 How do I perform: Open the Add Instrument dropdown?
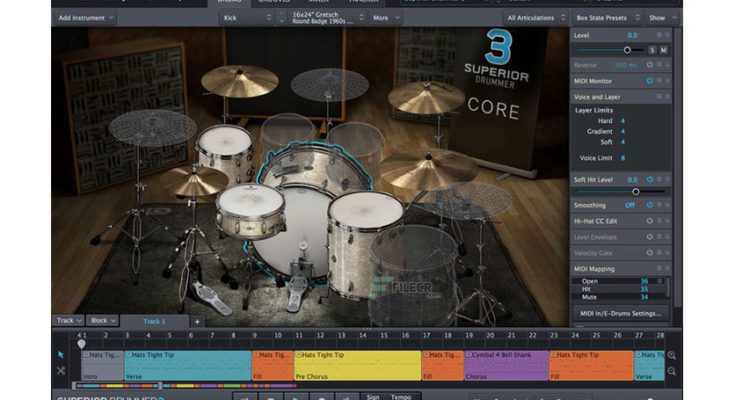(85, 17)
